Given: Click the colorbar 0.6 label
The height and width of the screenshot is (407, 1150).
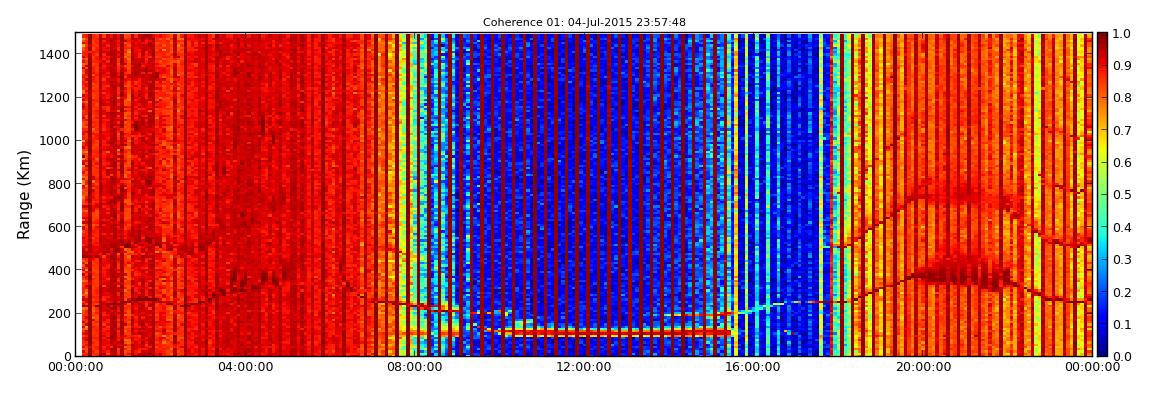Looking at the screenshot, I should (1121, 163).
